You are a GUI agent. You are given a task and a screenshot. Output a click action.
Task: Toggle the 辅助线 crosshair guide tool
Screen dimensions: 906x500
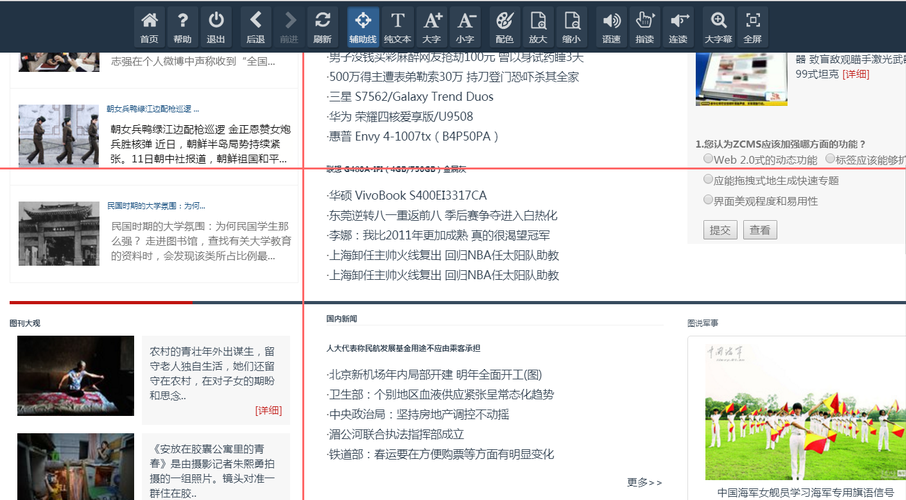363,27
